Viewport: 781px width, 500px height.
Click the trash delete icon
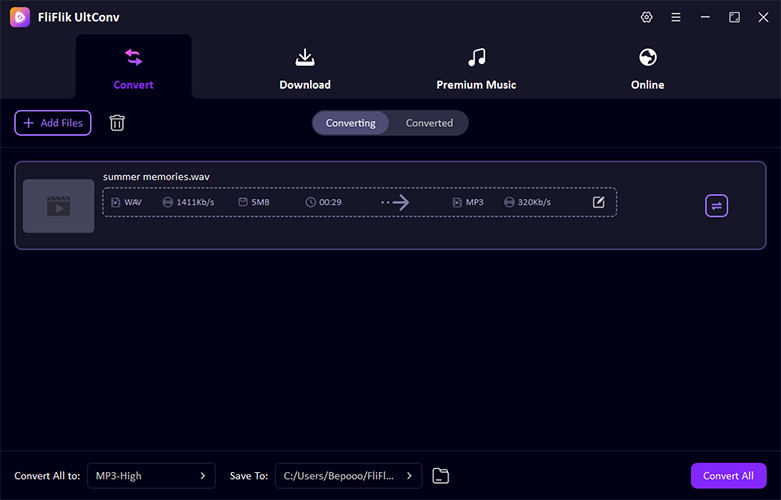(117, 123)
